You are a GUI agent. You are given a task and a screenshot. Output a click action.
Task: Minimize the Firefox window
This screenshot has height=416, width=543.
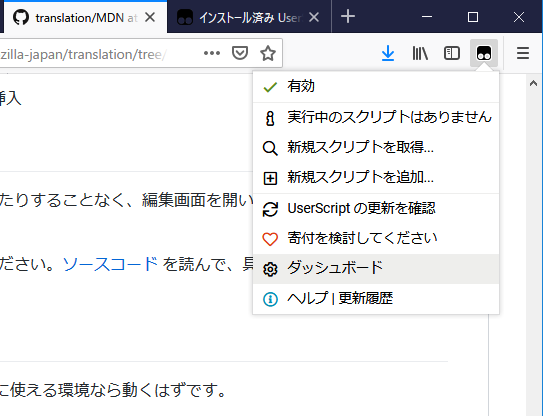427,17
